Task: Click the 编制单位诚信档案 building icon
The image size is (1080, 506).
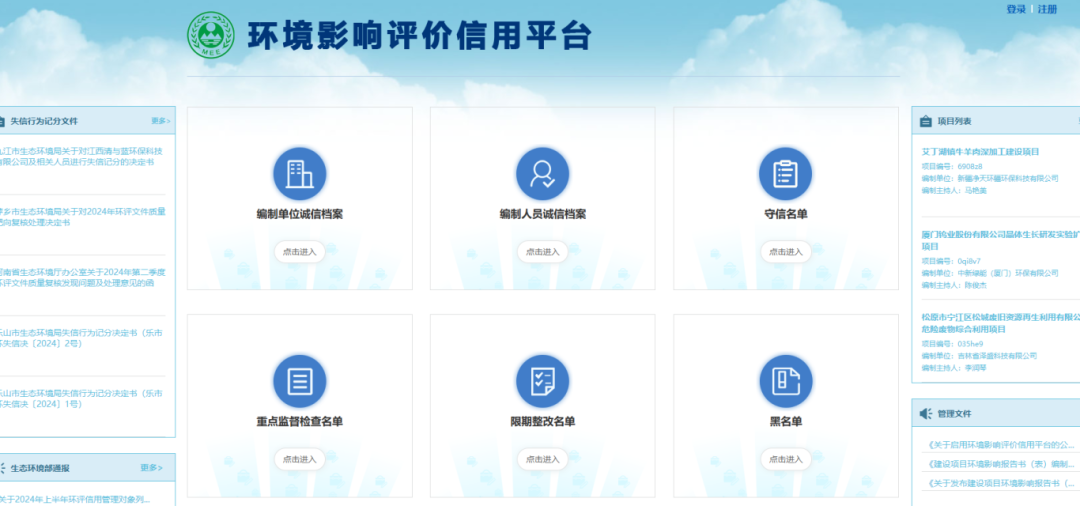Action: [x=300, y=173]
